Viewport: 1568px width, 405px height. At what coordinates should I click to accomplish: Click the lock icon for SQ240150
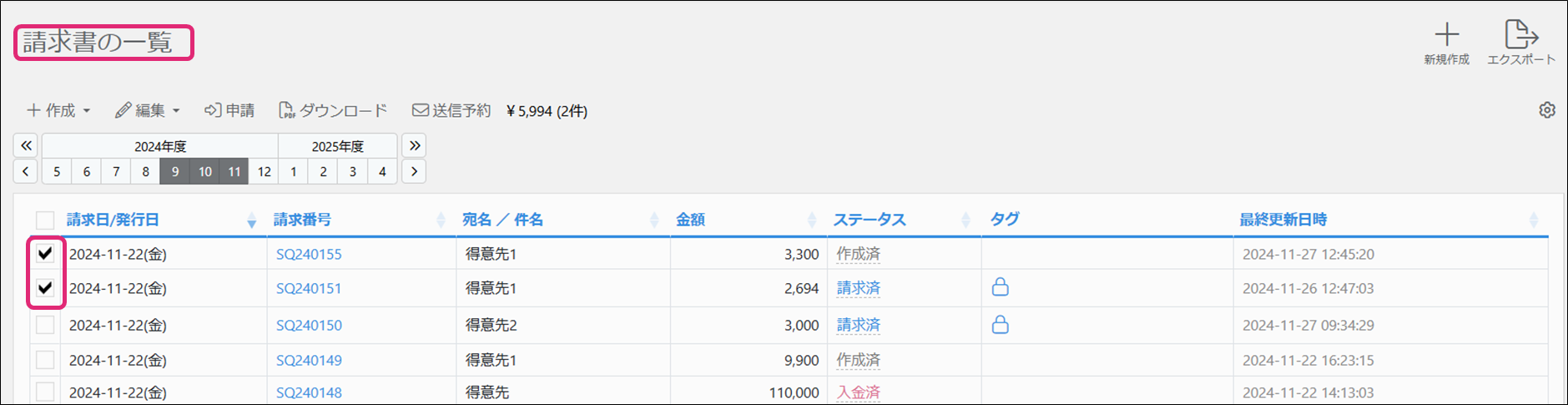point(1000,325)
